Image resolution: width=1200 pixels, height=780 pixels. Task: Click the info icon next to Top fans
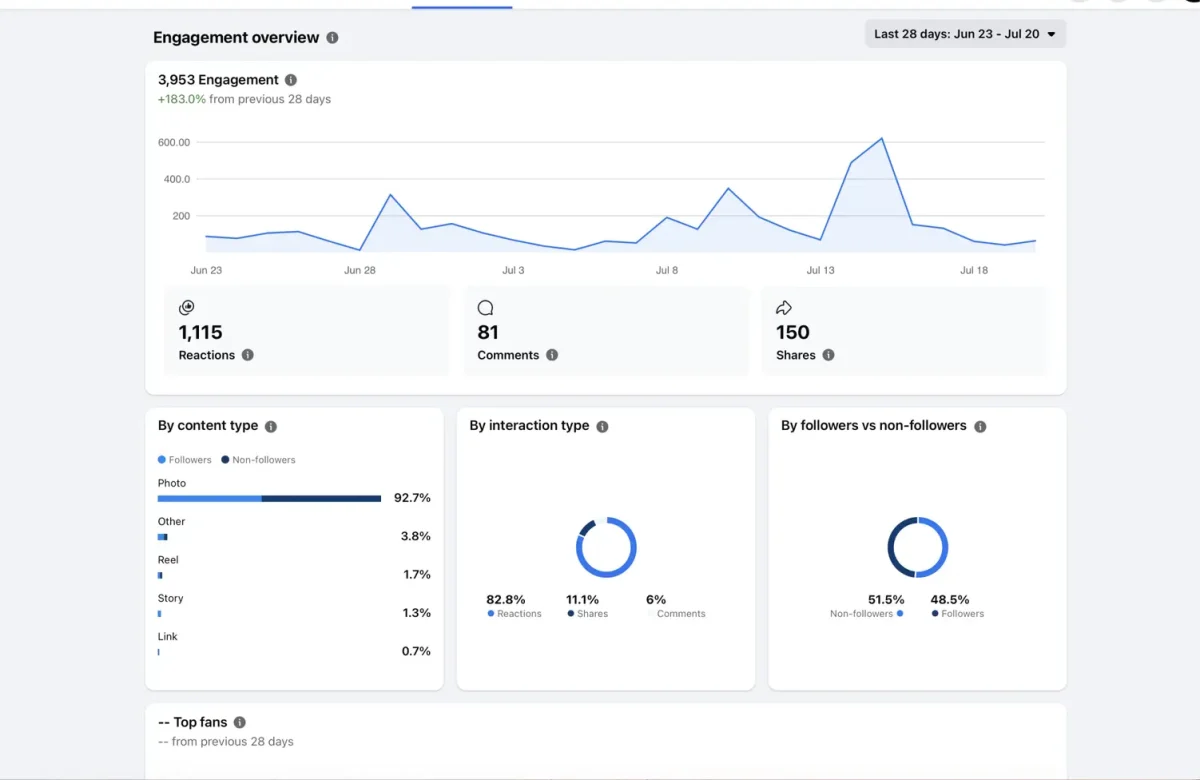coord(239,722)
